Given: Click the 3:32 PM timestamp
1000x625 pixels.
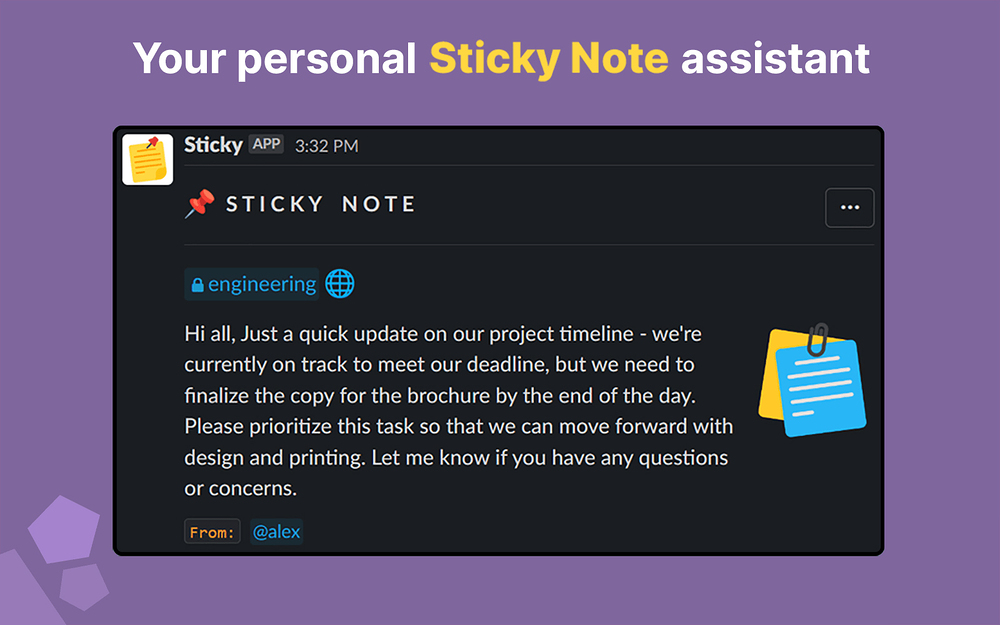Looking at the screenshot, I should 327,146.
